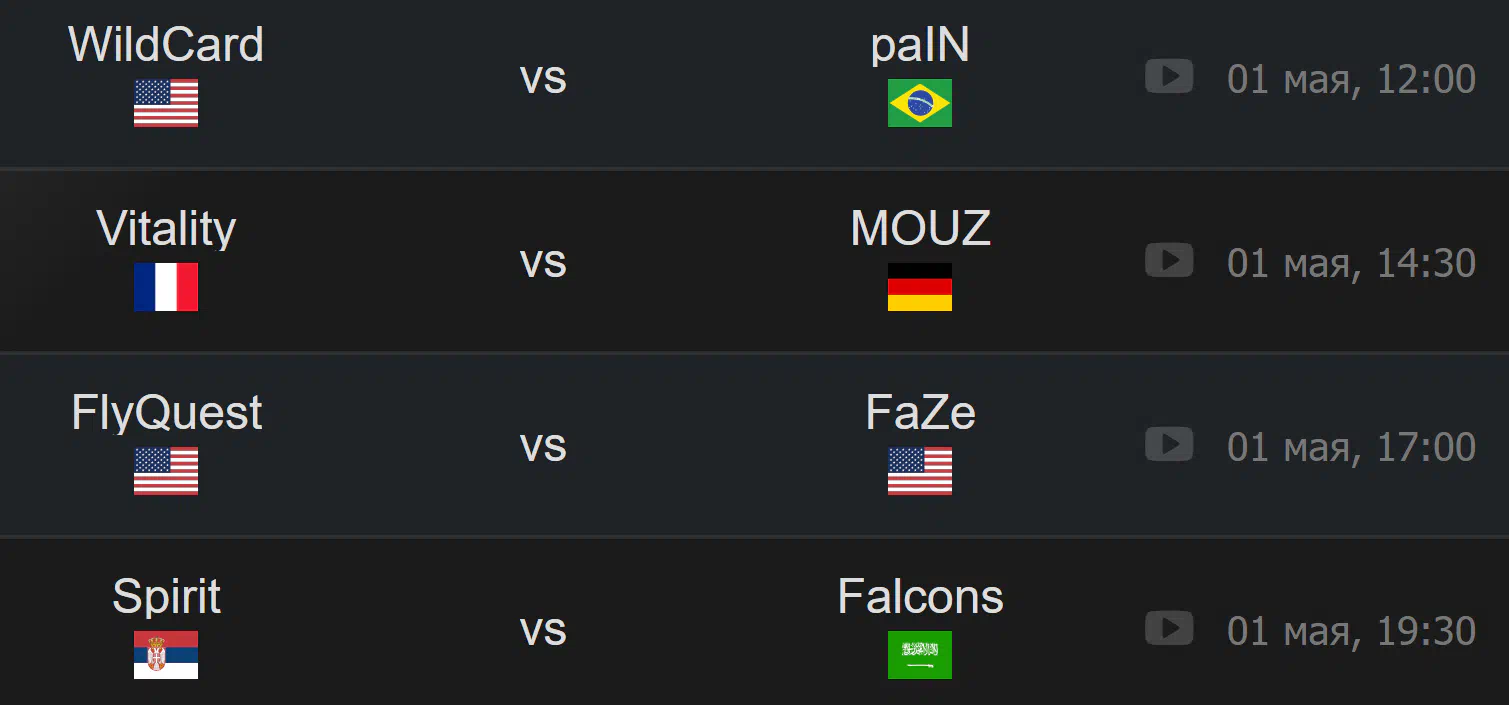This screenshot has width=1509, height=705.
Task: Click the Spirit team name
Action: pyautogui.click(x=166, y=597)
